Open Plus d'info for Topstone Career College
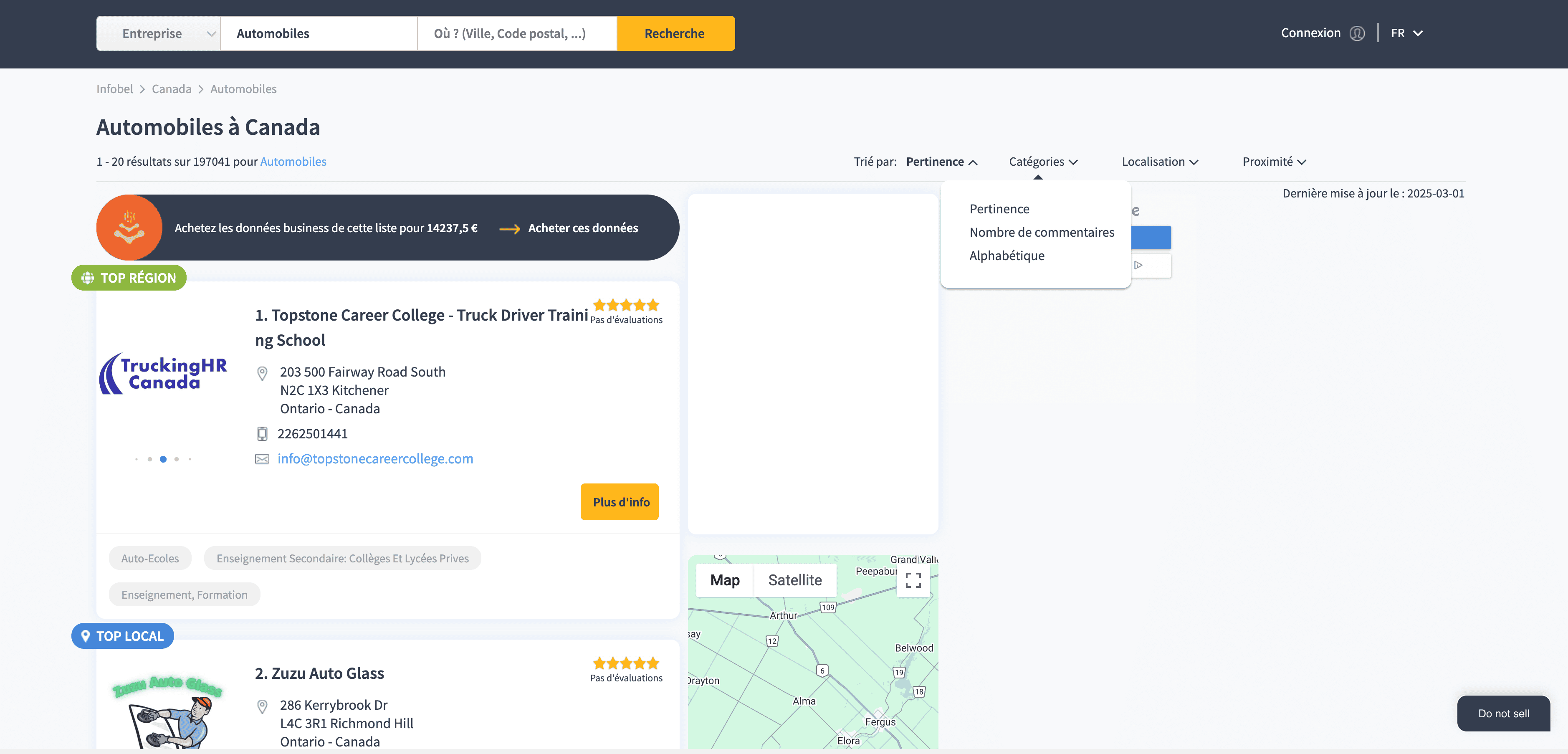Screen dimensions: 1568x754 pyautogui.click(x=620, y=502)
